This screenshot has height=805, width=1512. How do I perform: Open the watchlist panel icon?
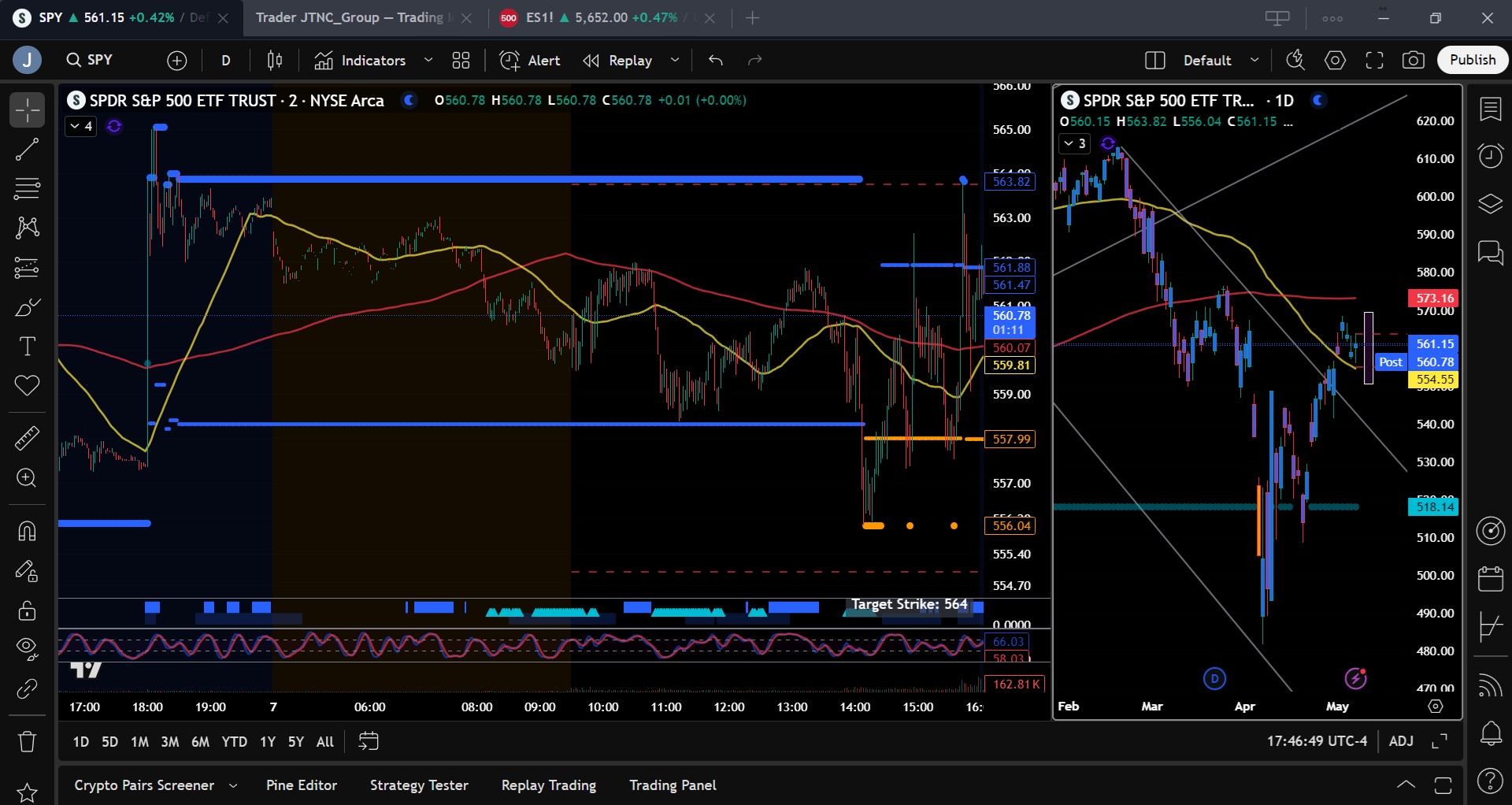pos(1490,109)
